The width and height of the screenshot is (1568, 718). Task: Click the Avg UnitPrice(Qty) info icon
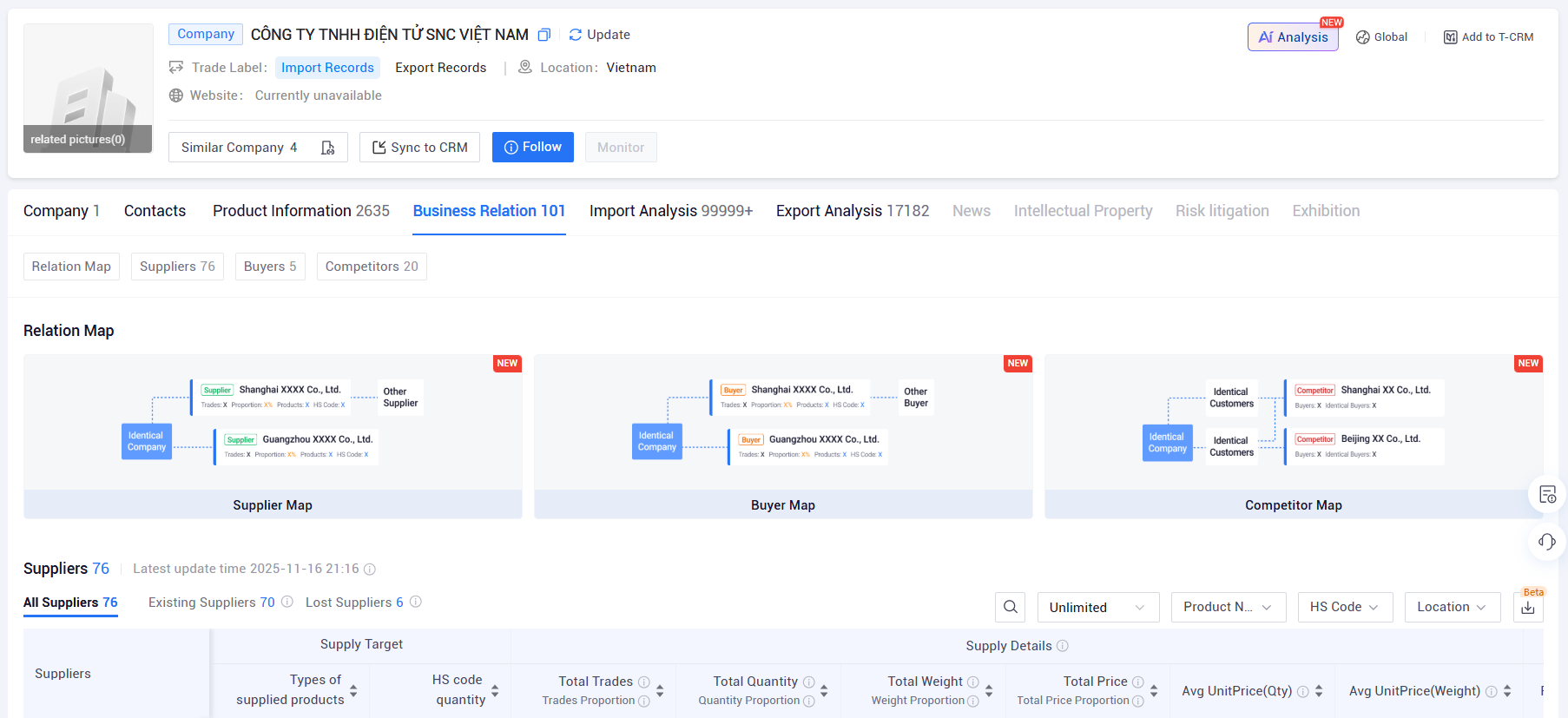pyautogui.click(x=1303, y=692)
